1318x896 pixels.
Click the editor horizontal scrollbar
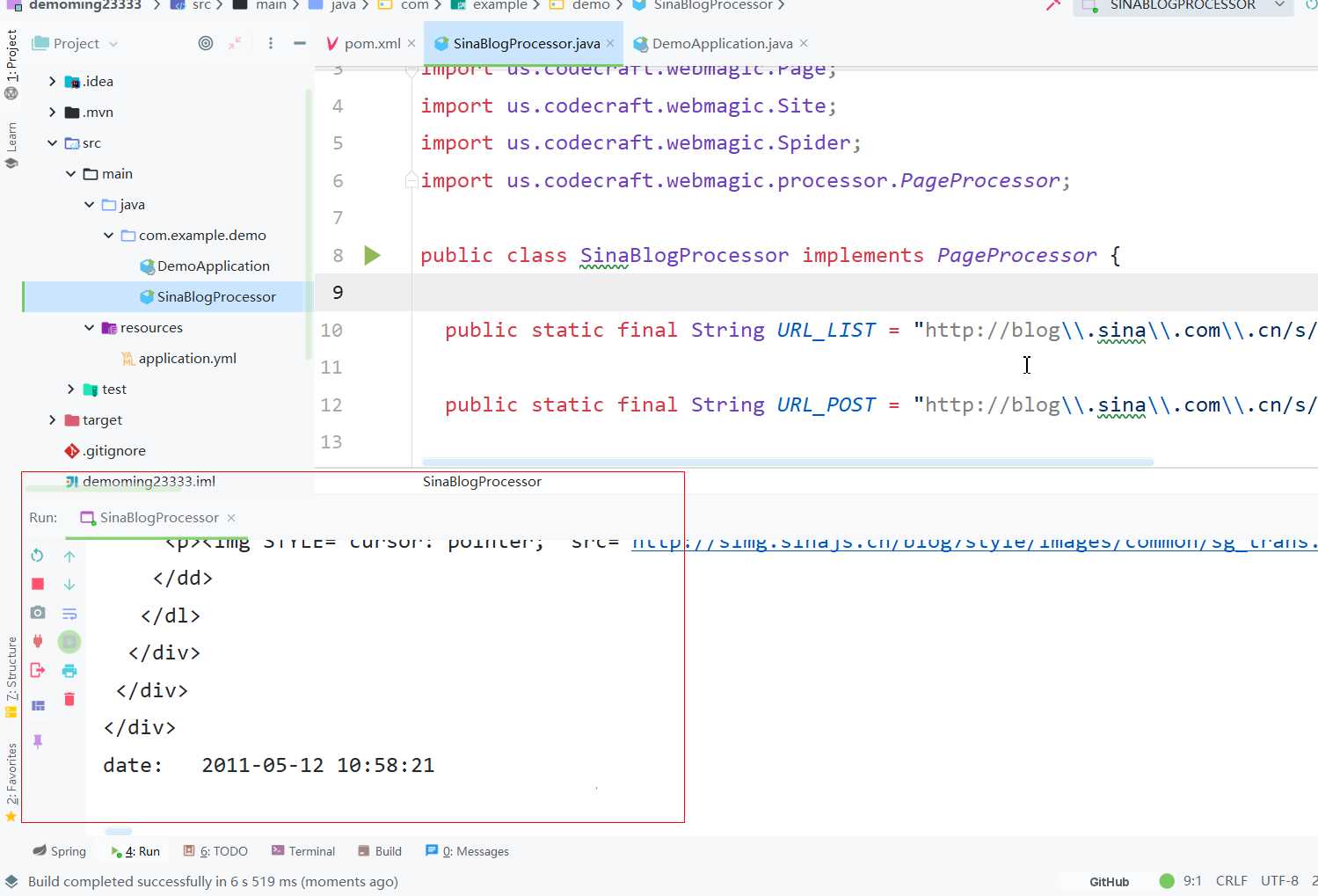coord(788,462)
